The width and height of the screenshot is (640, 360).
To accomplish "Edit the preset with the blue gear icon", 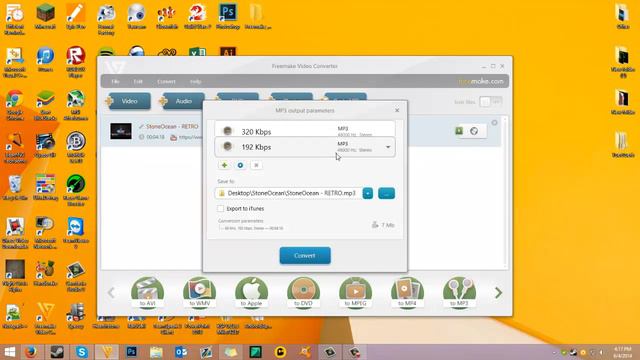I will (240, 165).
